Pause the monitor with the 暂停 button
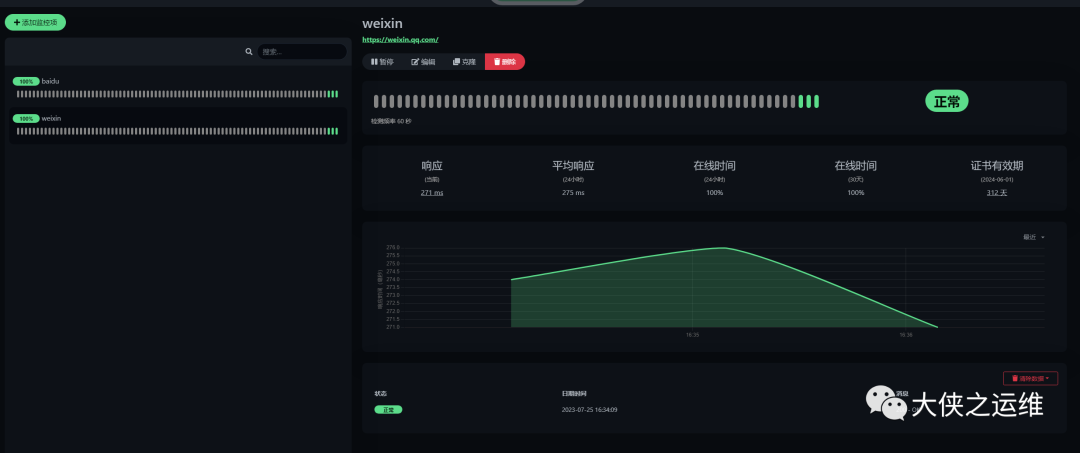Screen dimensions: 1080x453 click(x=382, y=62)
